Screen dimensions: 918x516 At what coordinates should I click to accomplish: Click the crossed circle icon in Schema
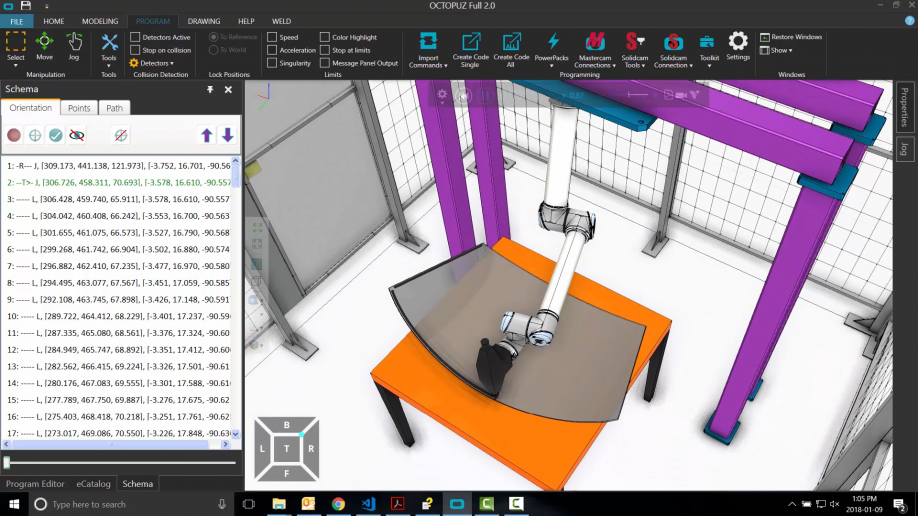[x=121, y=135]
